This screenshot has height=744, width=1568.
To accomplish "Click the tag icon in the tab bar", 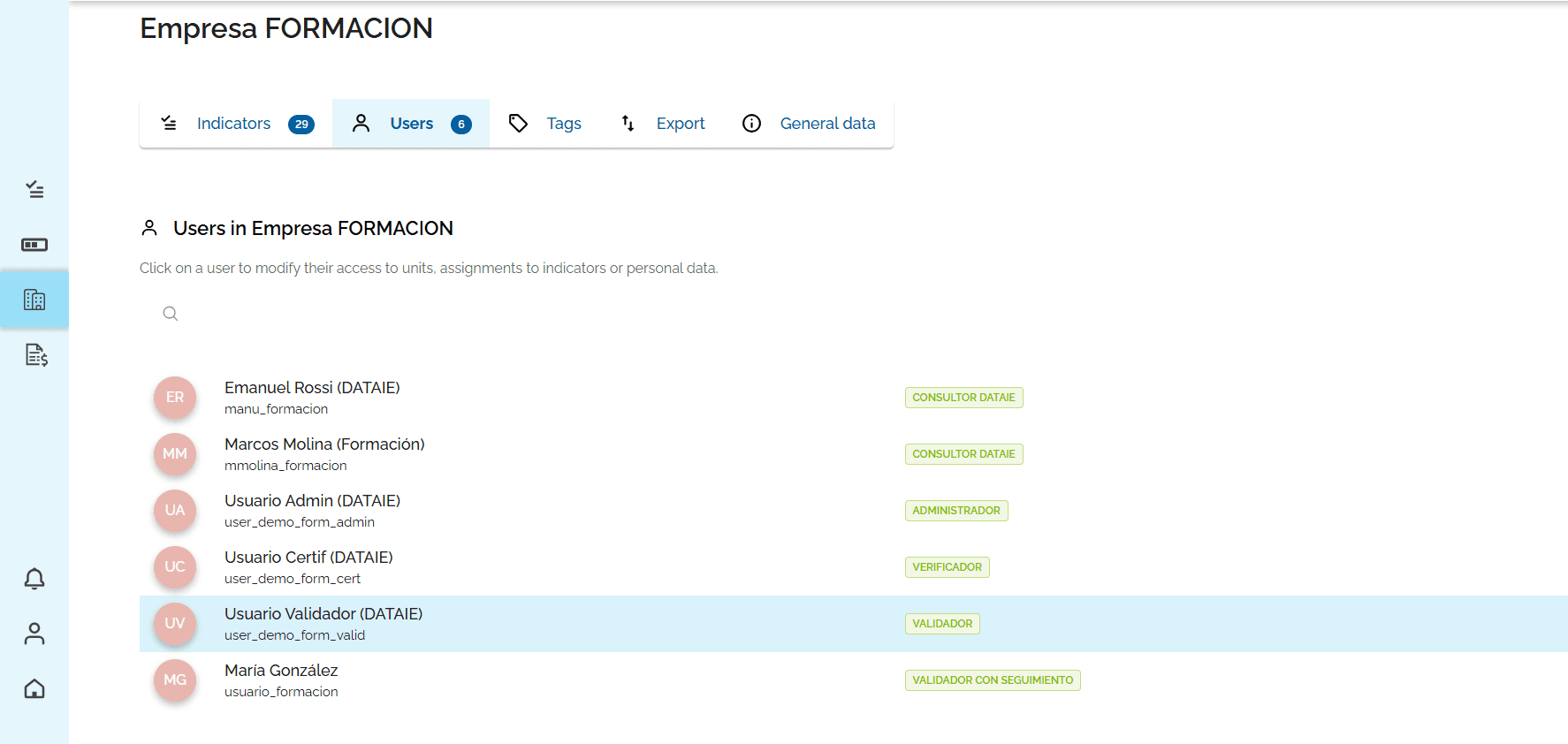I will (519, 124).
